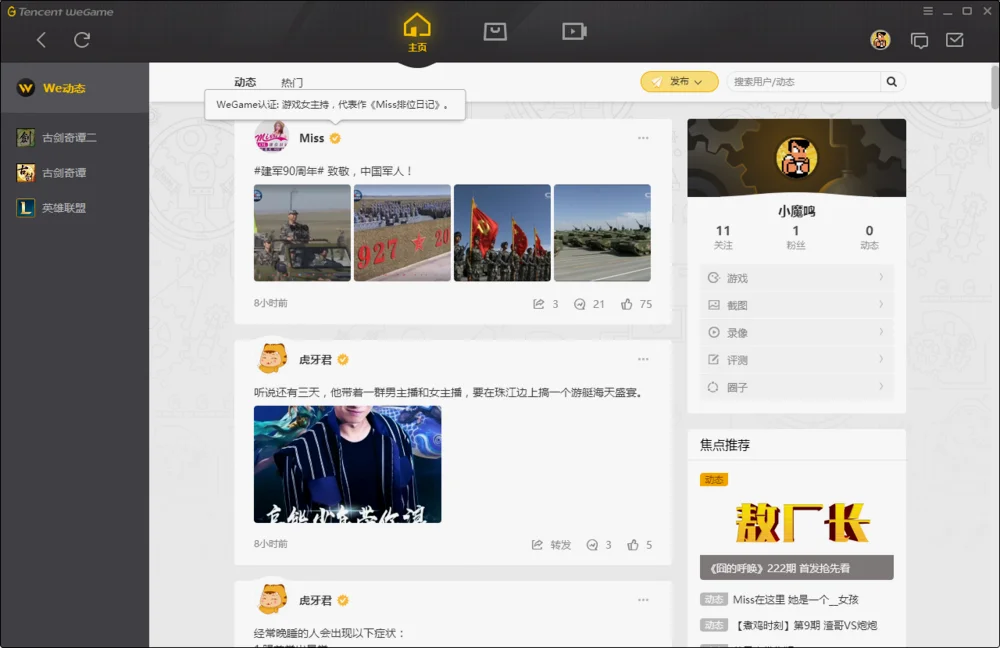View the soldier in jeep photo
1000x648 pixels.
coord(302,233)
